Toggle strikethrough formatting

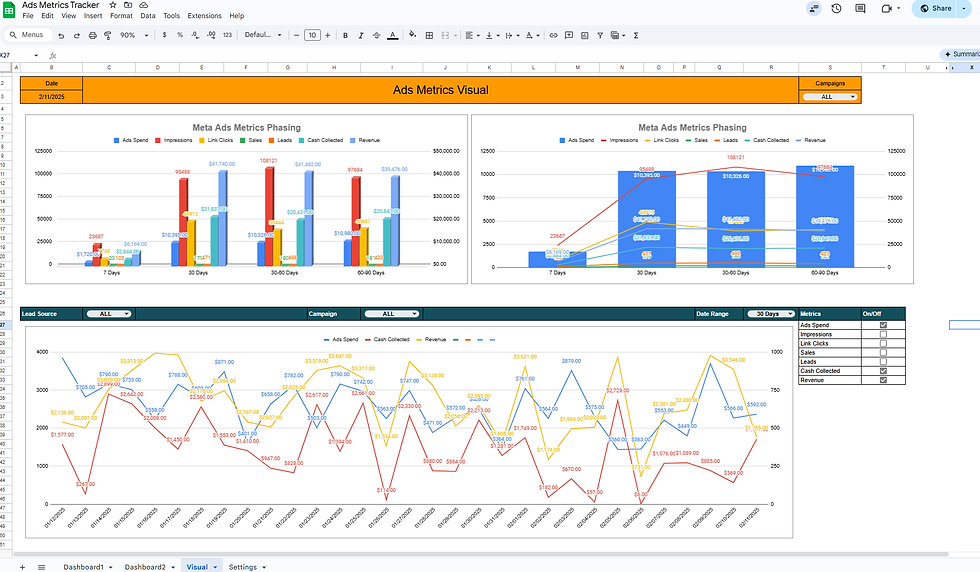pos(376,36)
